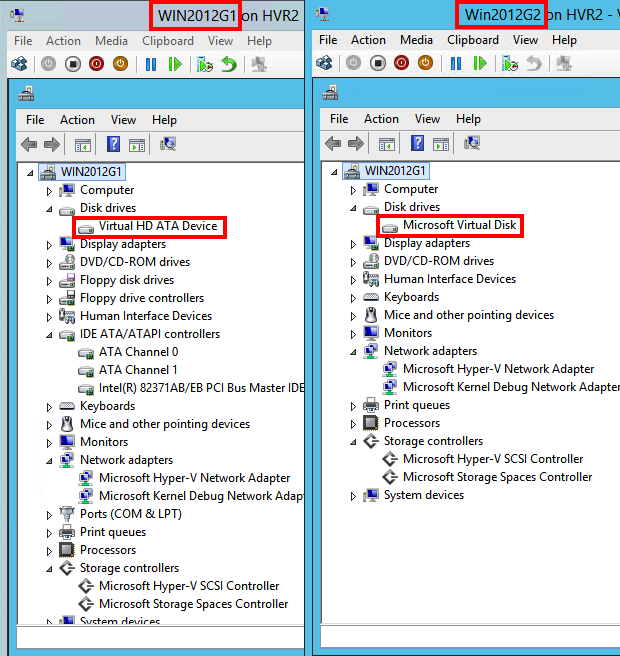Click orange Save button in WIN2012G1 toolbar
The height and width of the screenshot is (656, 620).
(x=120, y=64)
